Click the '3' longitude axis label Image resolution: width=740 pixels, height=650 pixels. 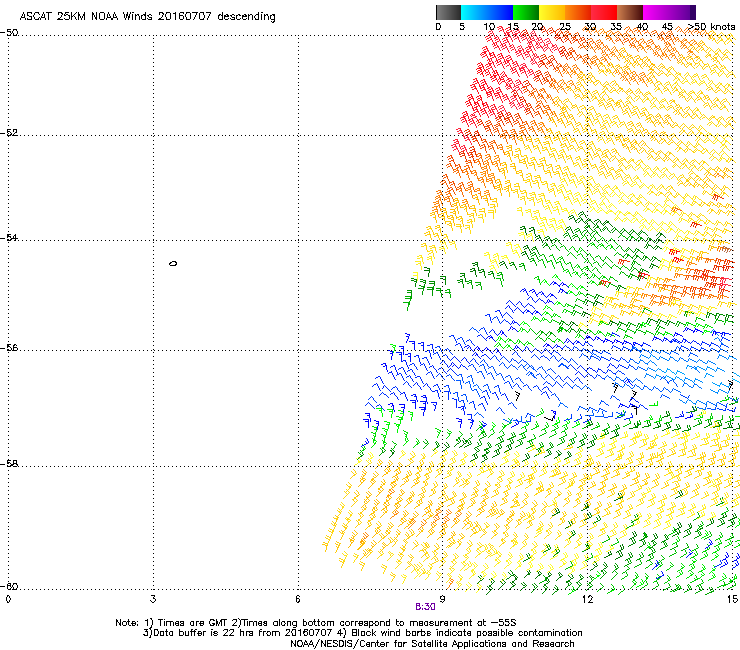(153, 599)
